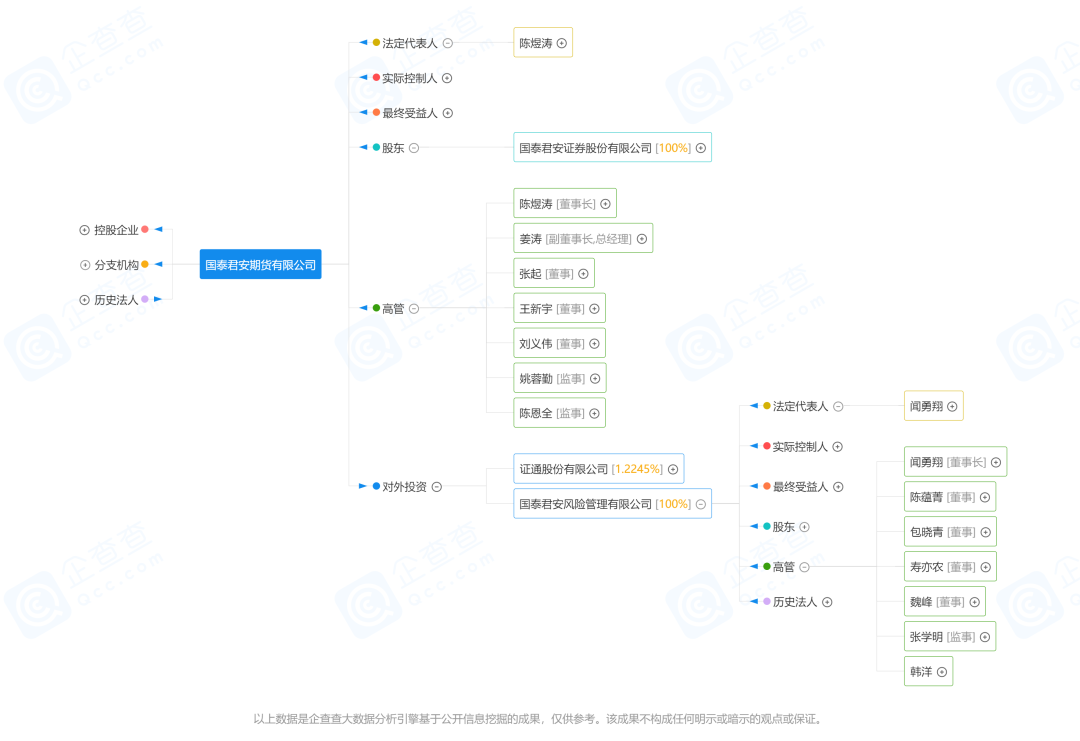This screenshot has height=741, width=1080.
Task: Click the 对外投资 label text
Action: pyautogui.click(x=404, y=487)
